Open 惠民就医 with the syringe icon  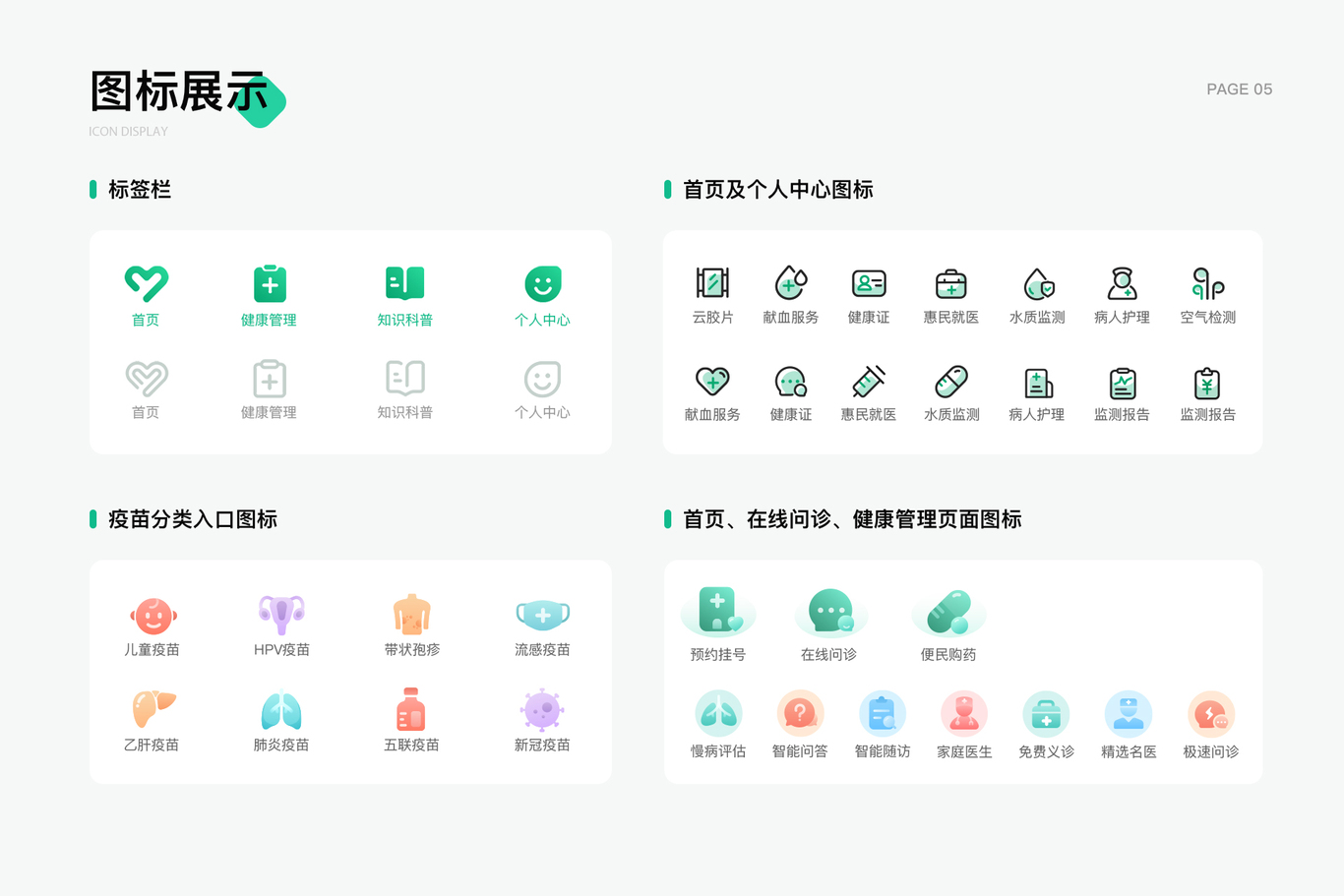869,381
